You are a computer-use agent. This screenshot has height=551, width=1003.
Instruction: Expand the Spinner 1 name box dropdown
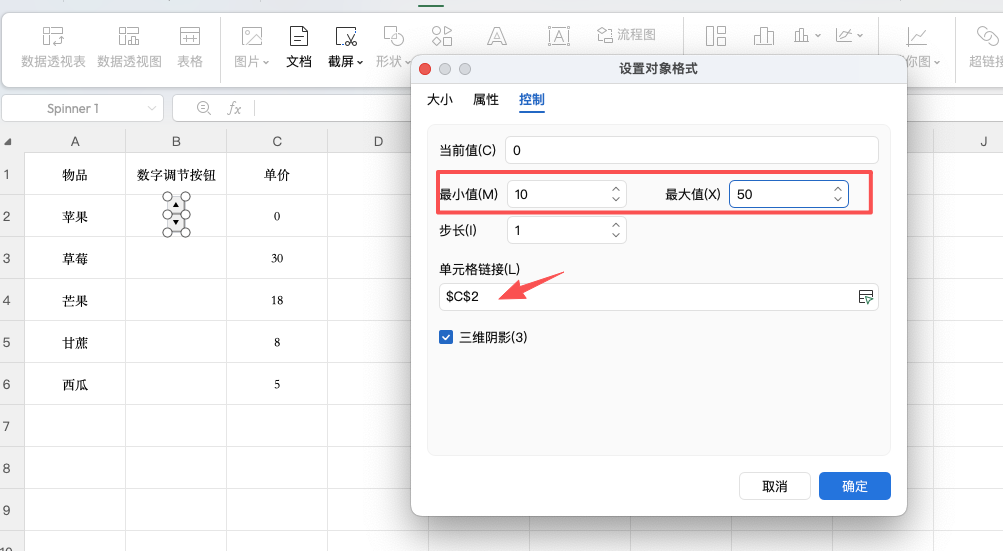point(152,108)
